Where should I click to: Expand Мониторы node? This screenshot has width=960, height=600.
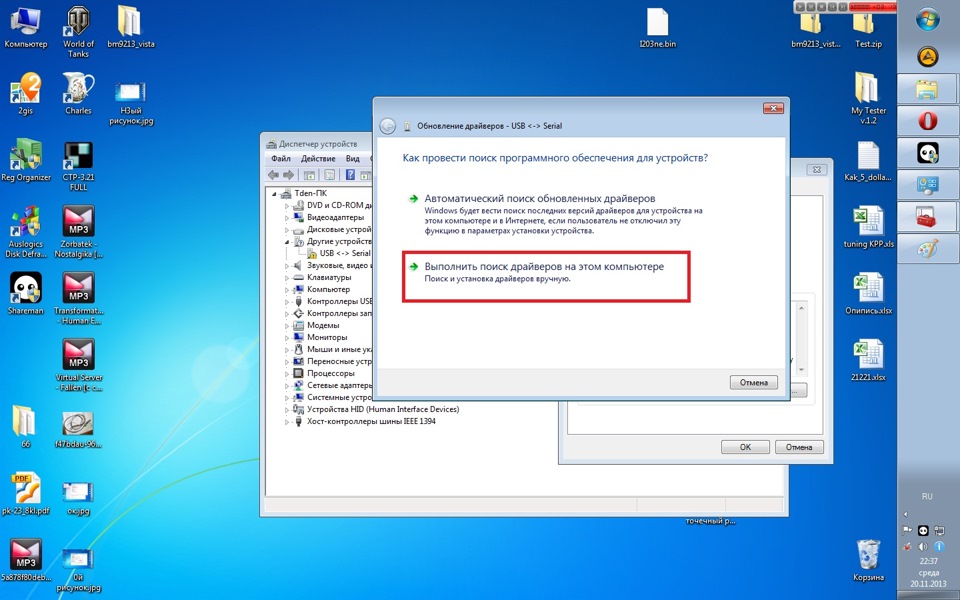click(x=287, y=337)
